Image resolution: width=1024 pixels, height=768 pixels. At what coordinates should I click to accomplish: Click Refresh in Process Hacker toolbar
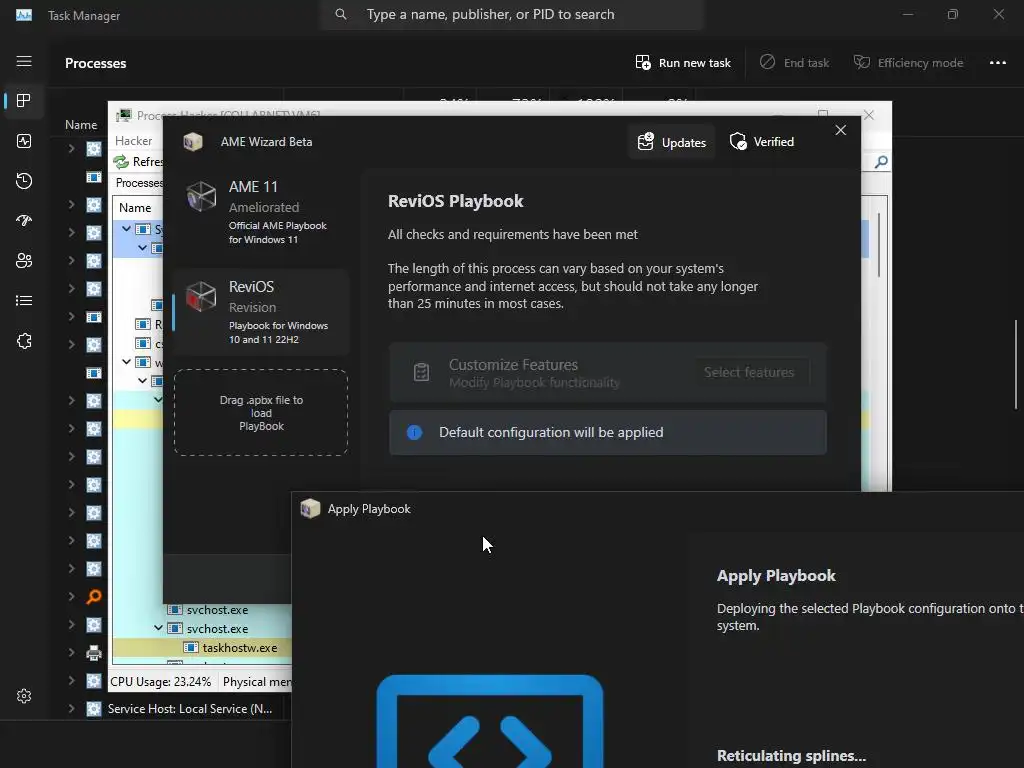click(x=138, y=161)
